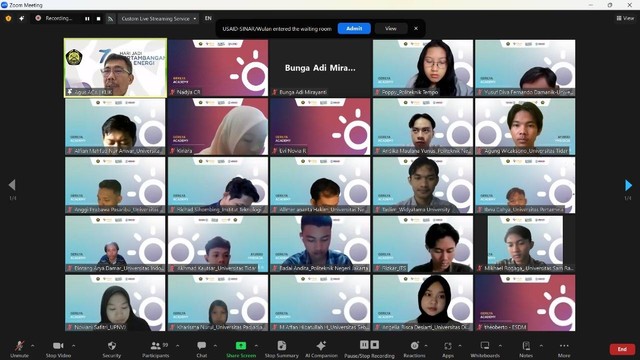Click the Unmute microphone icon
This screenshot has height=360, width=640.
click(x=19, y=346)
